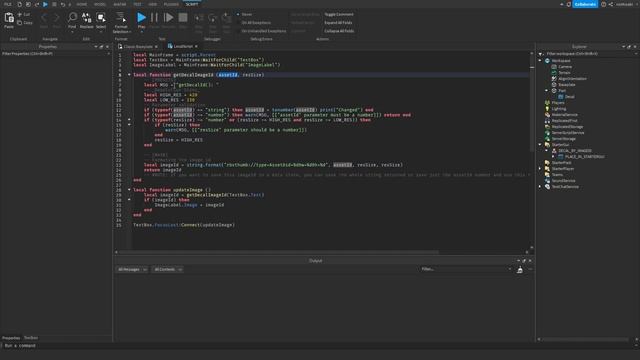Click the Step Into debugger icon
Viewport: 640px width, 360px height.
pos(198,18)
